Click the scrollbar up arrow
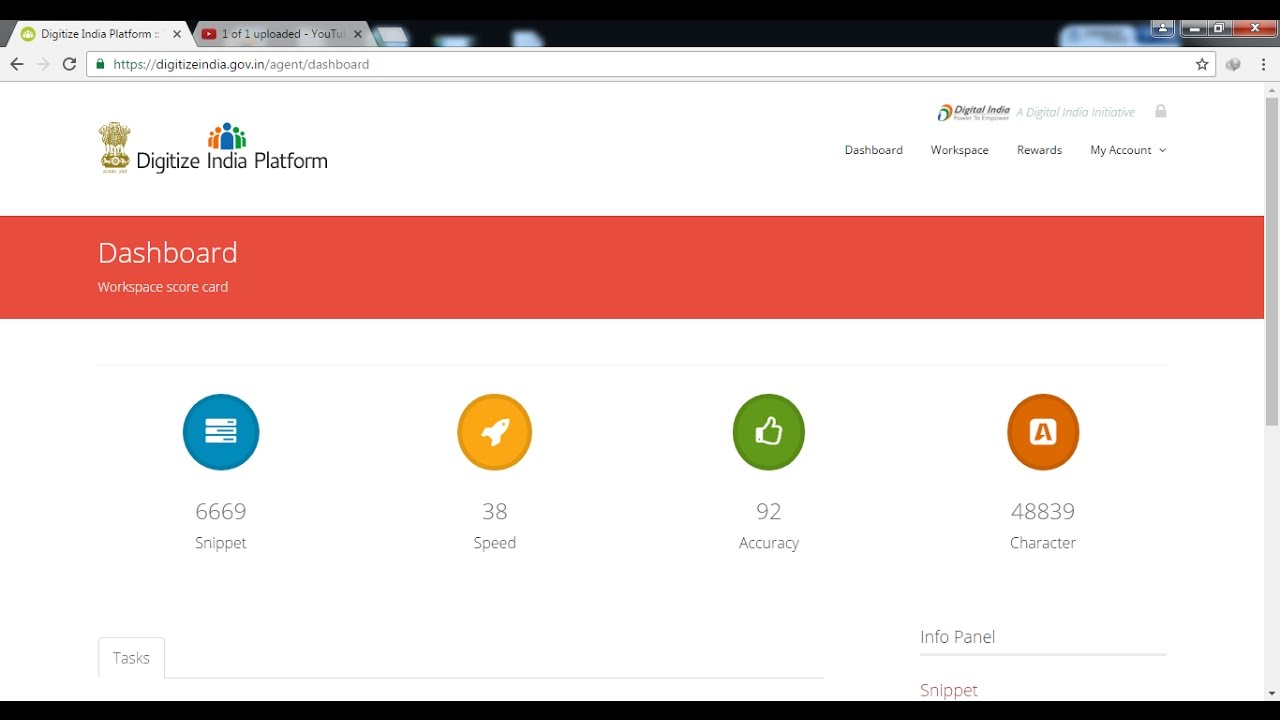Screen dimensions: 1280x720 1272,90
